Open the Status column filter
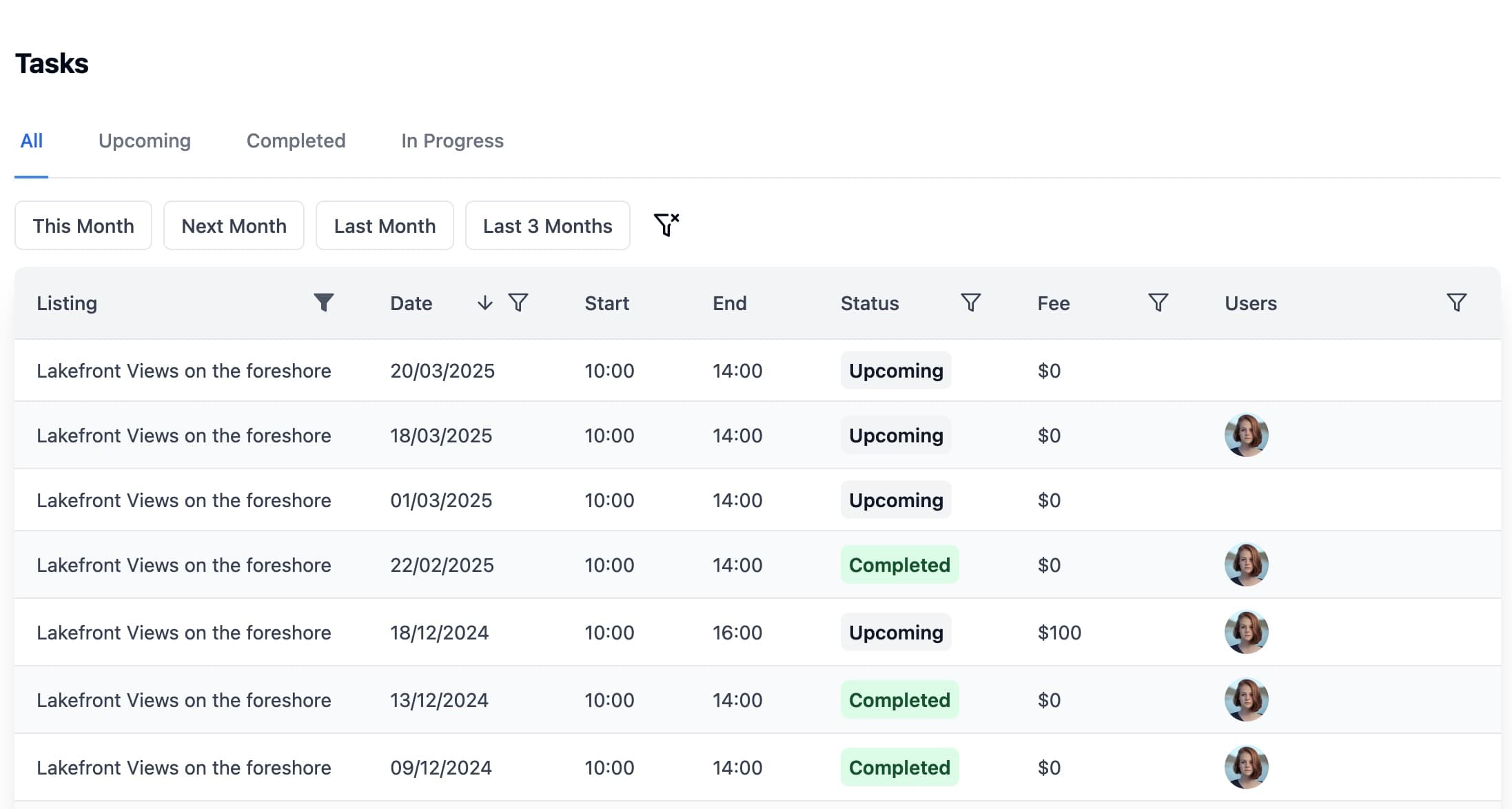Screen dimensions: 1512x809 click(970, 303)
